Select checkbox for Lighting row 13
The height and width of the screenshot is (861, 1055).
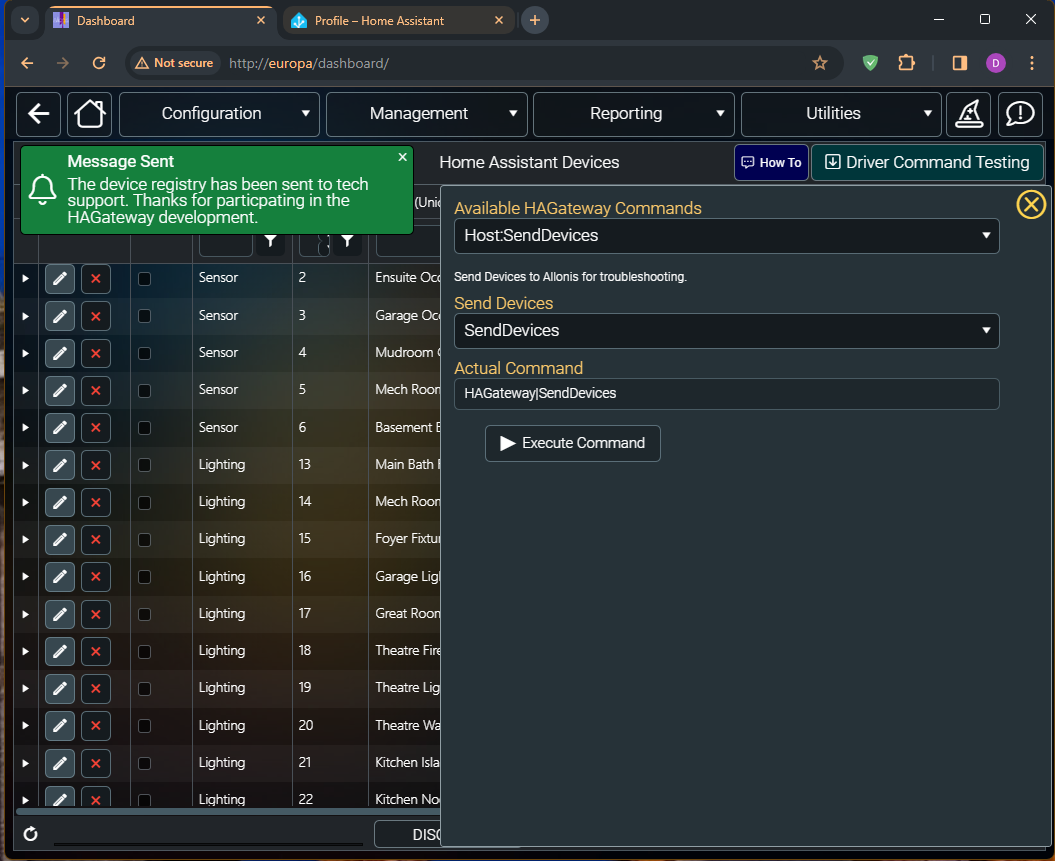[145, 465]
